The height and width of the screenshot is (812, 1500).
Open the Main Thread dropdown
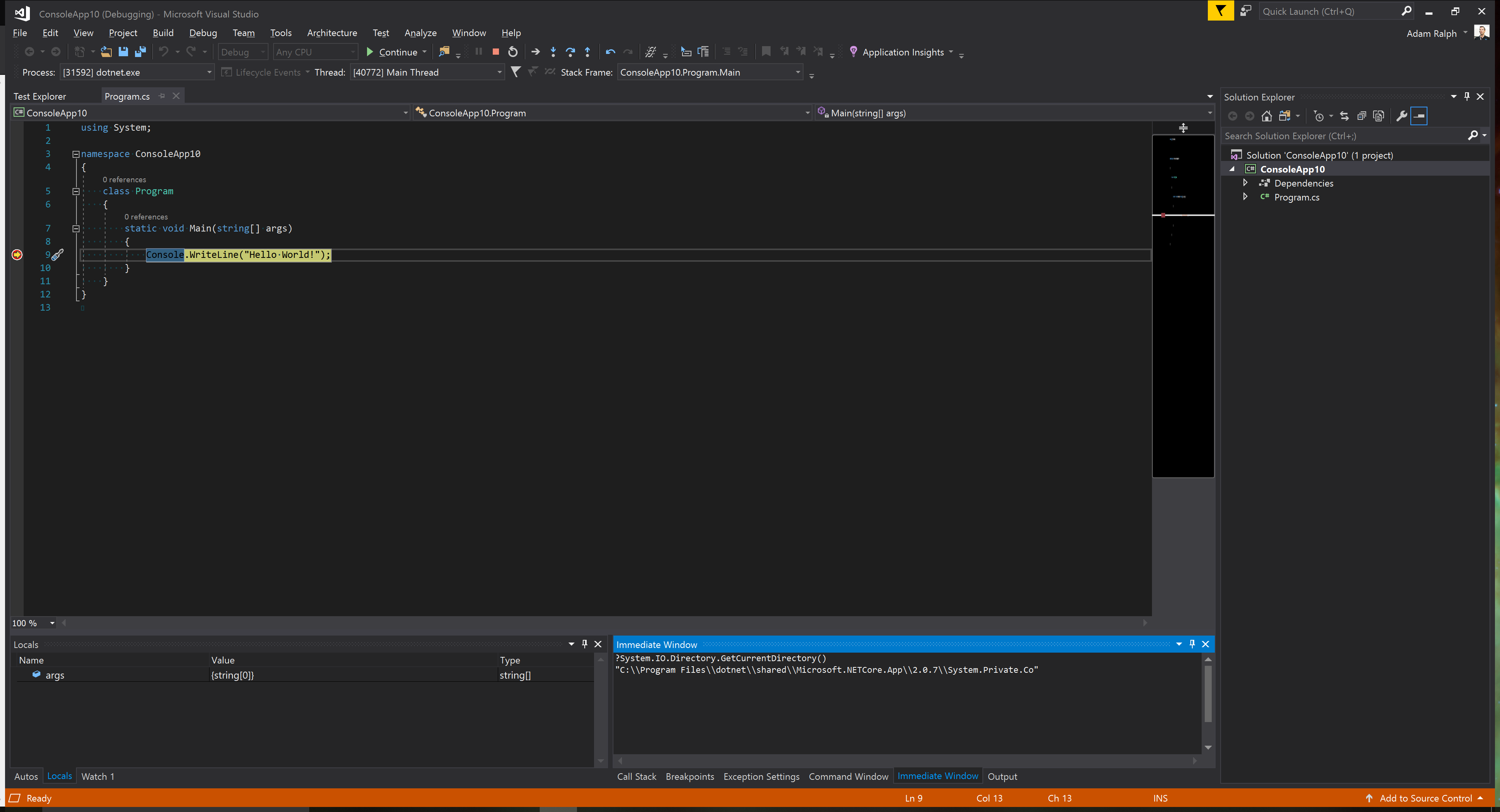click(500, 72)
